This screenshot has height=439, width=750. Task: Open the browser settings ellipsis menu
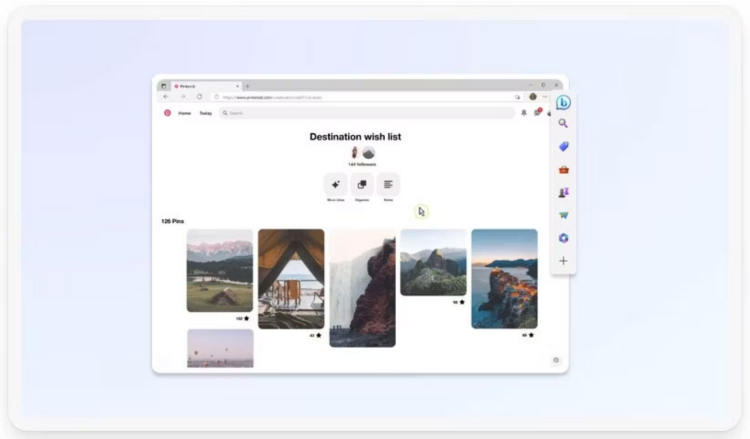pos(545,97)
